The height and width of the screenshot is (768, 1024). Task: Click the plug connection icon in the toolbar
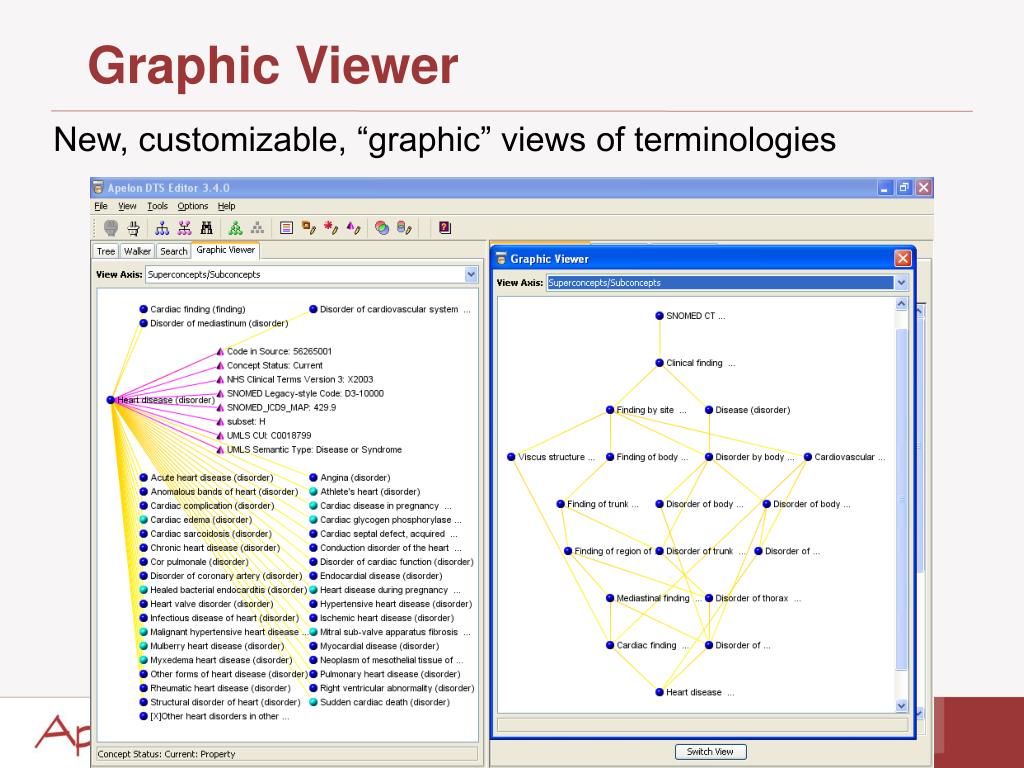[x=134, y=228]
